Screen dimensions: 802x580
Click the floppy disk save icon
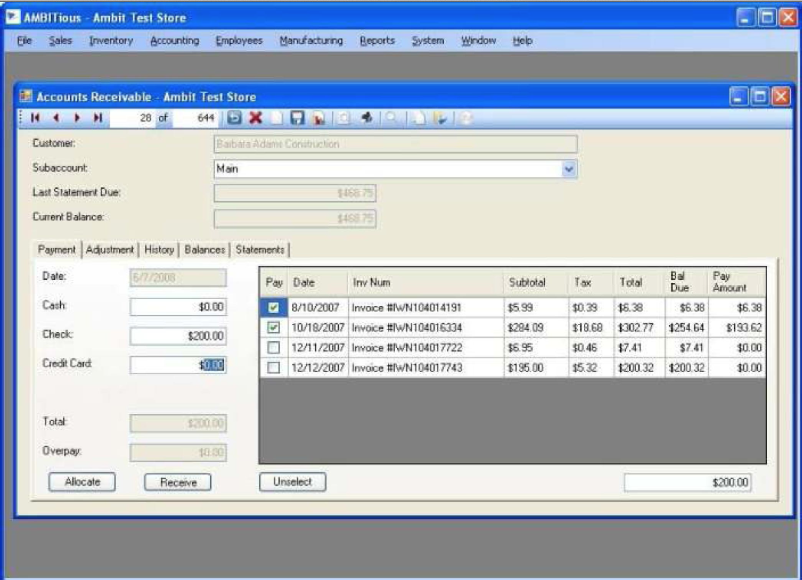(297, 118)
